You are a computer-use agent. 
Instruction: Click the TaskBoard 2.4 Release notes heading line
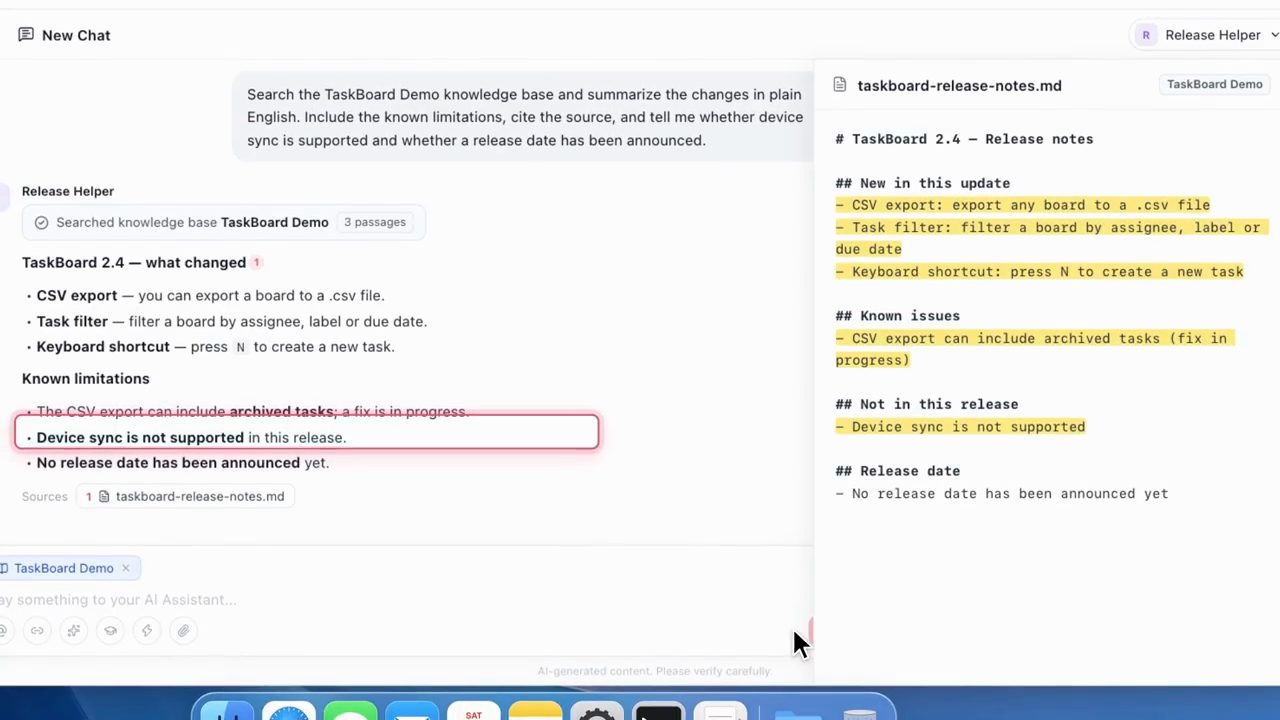point(964,139)
